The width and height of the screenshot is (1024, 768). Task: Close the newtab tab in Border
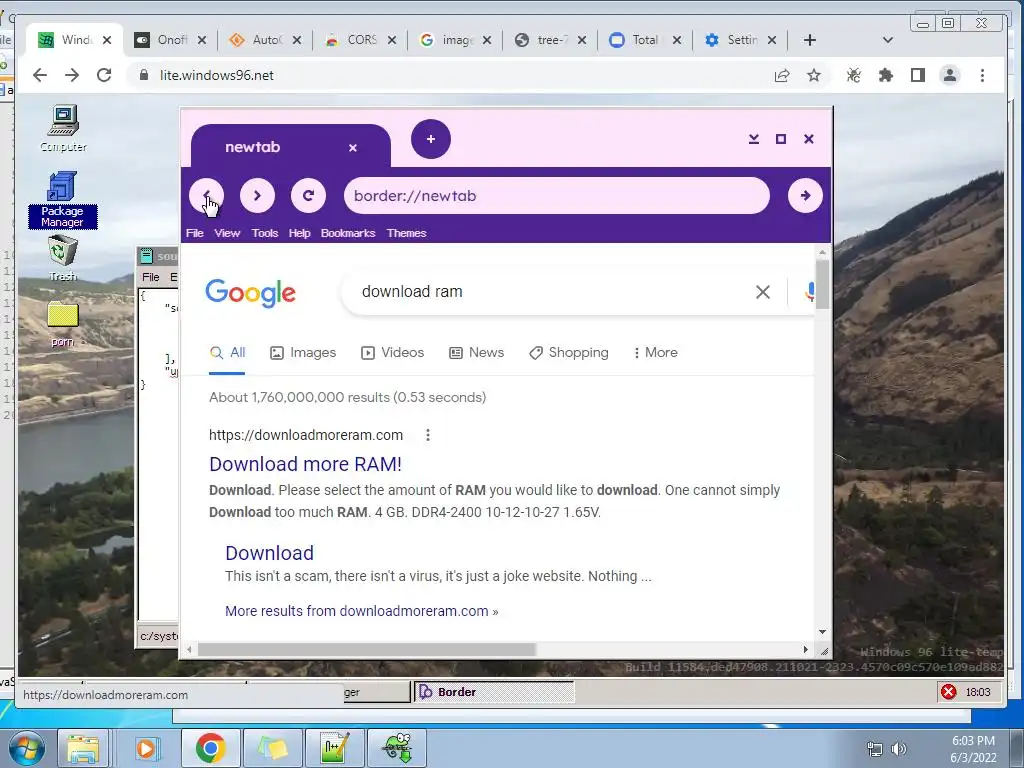pos(353,148)
